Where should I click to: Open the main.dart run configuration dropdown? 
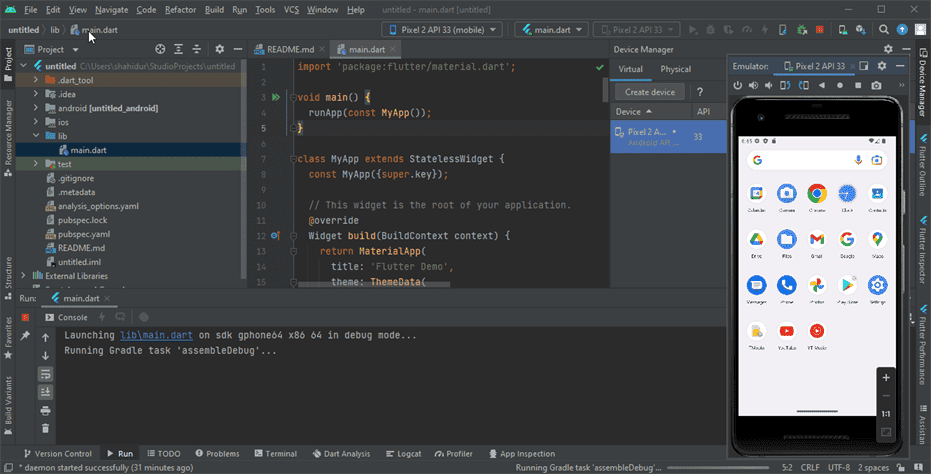(551, 30)
